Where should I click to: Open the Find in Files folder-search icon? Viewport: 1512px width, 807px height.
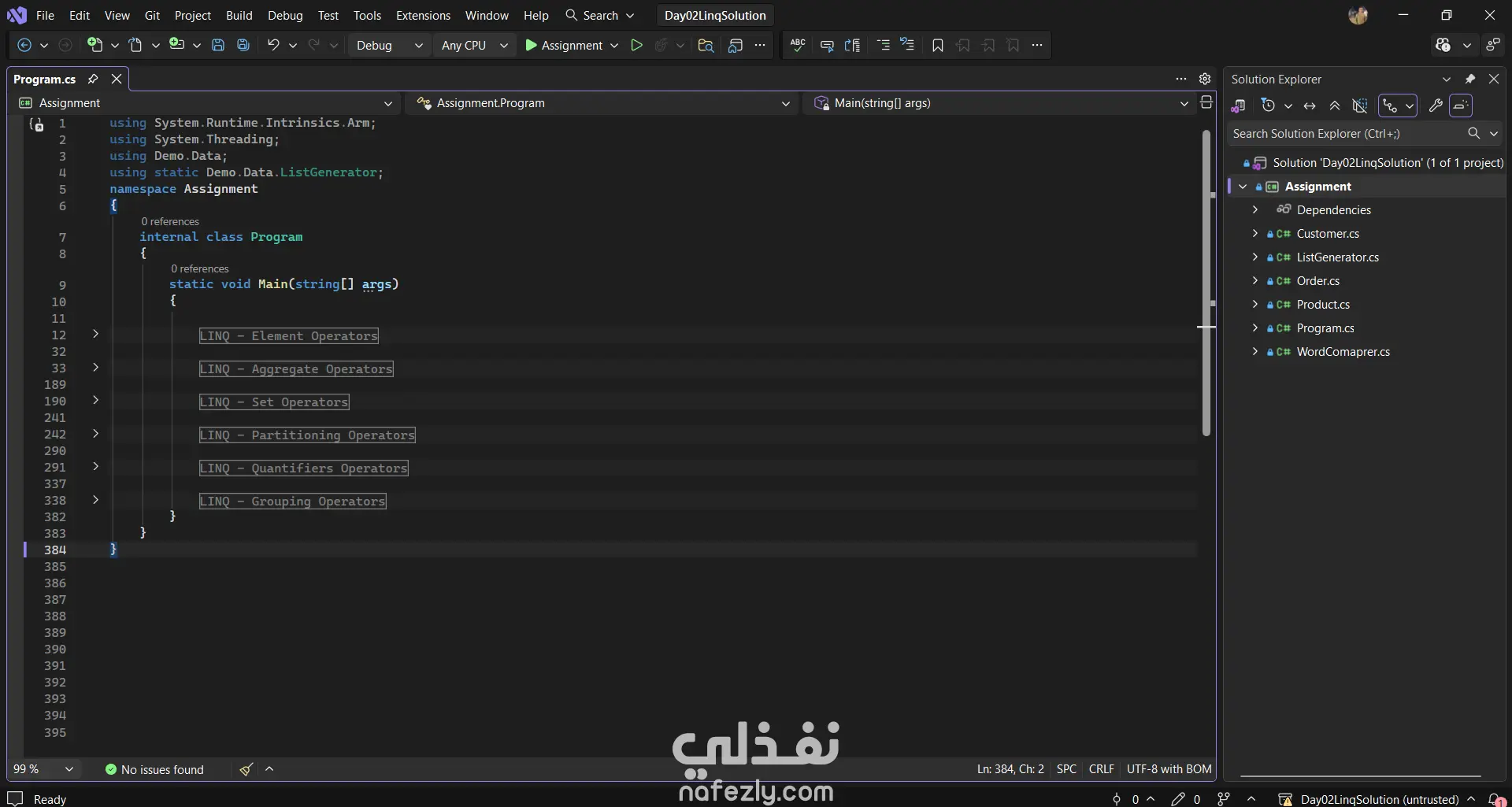pyautogui.click(x=706, y=46)
